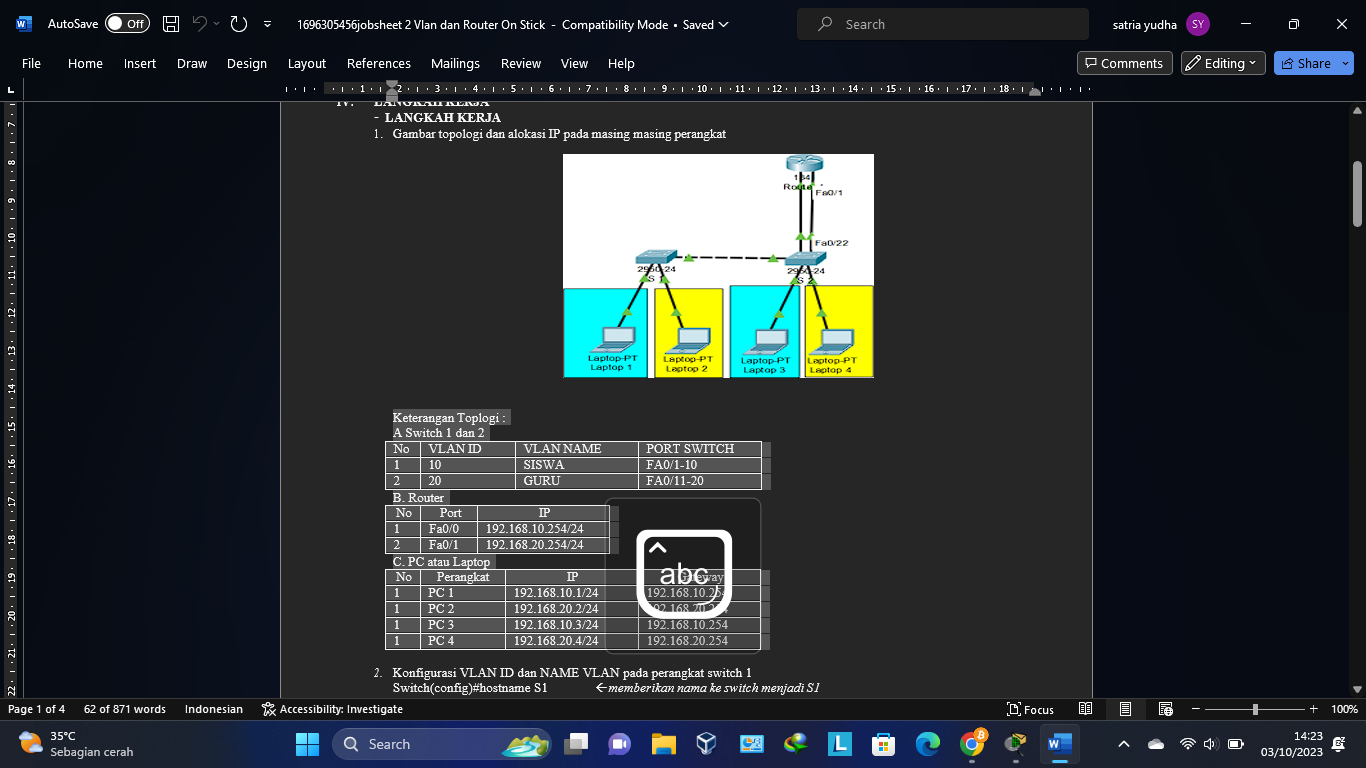Enable Focus mode from status bar
1366x768 pixels.
point(1030,709)
